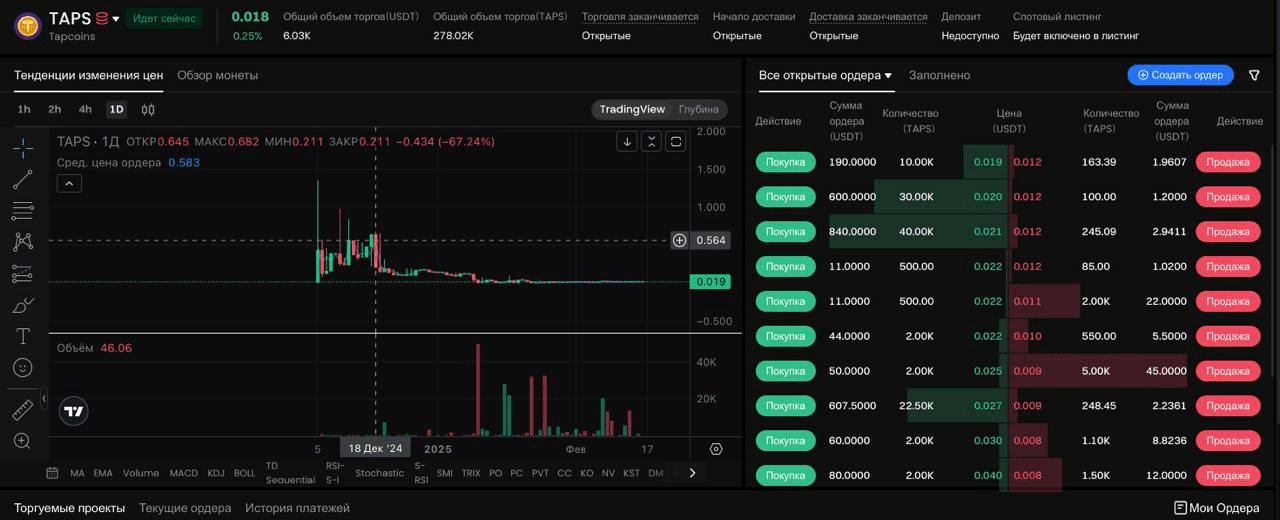Collapse the chart legend with chevron

69,183
